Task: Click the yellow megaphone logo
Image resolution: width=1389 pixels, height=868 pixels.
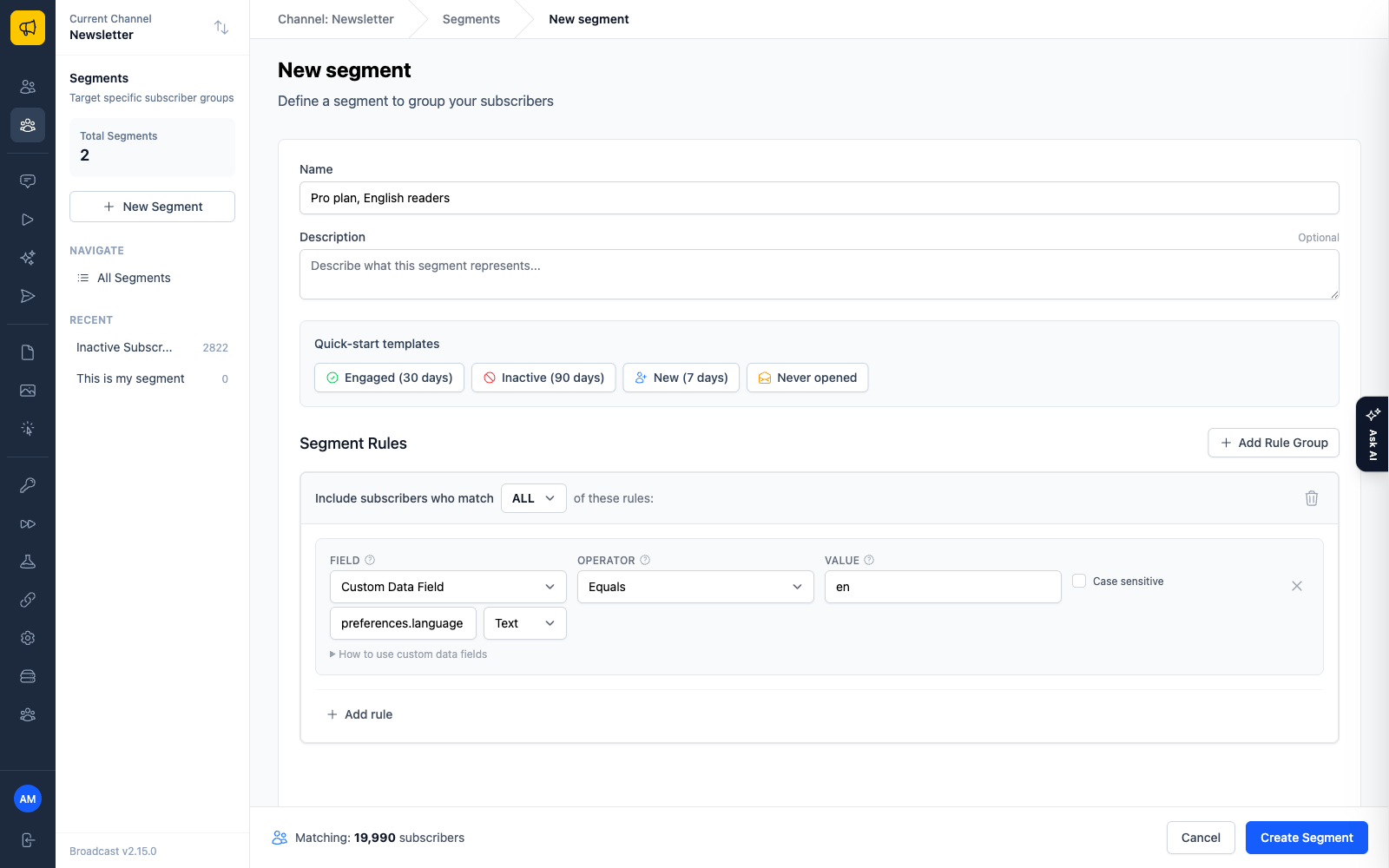Action: pos(28,28)
